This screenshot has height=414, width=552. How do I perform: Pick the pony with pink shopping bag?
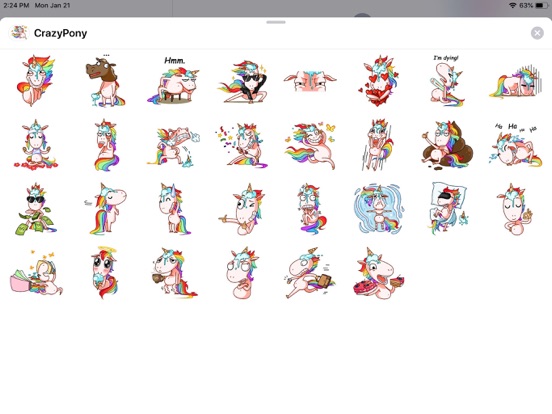[x=37, y=272]
